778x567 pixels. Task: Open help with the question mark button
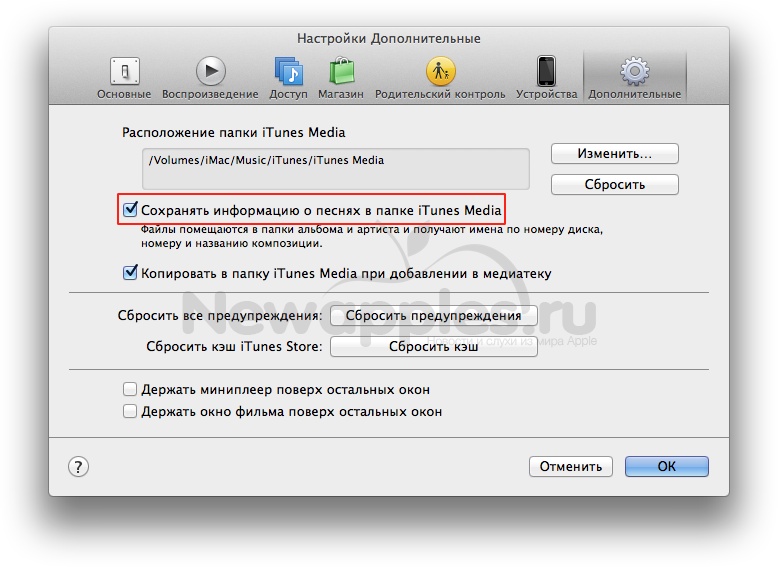pos(79,466)
